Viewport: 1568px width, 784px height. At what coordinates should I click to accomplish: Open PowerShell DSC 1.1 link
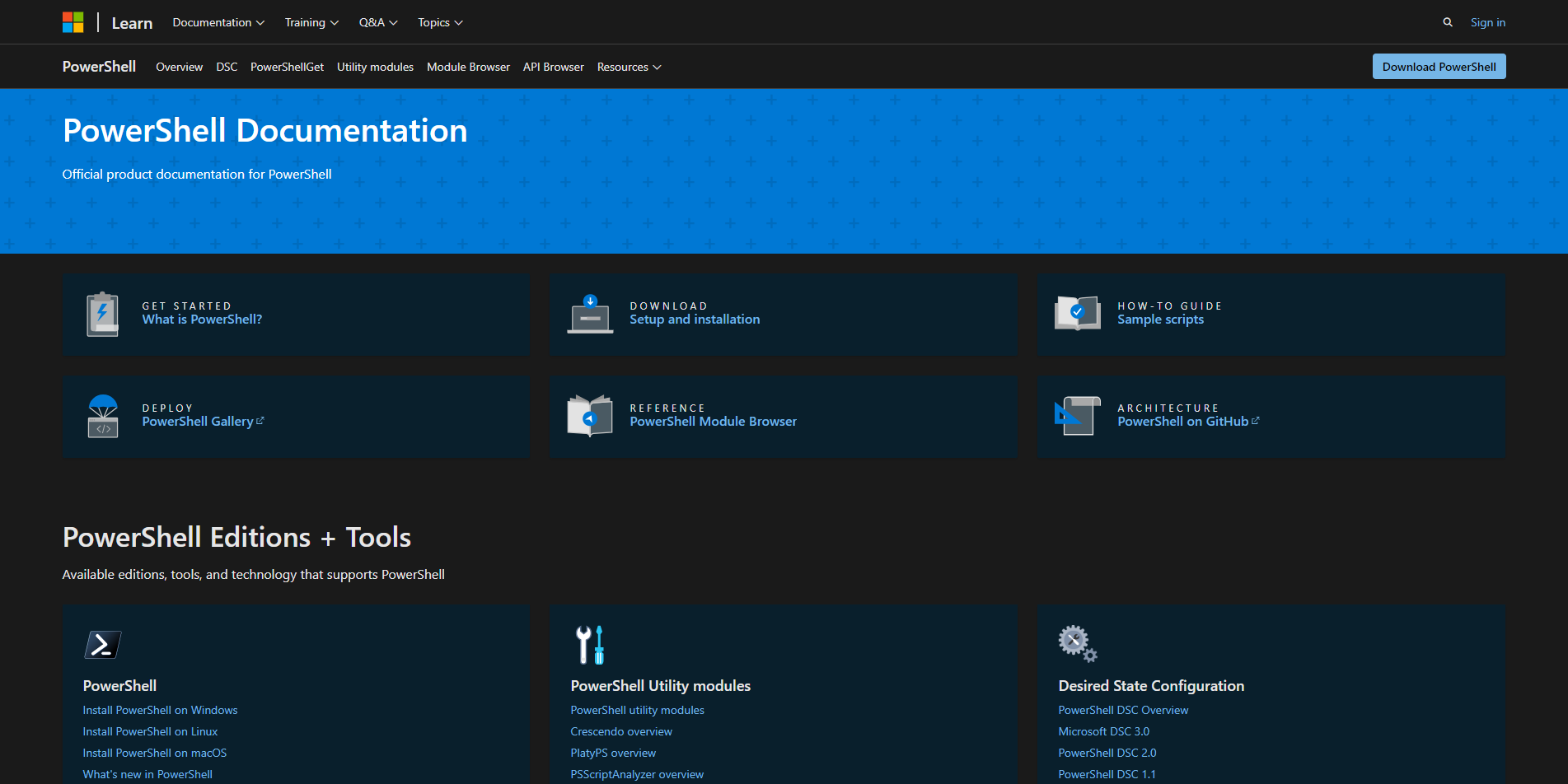coord(1107,774)
